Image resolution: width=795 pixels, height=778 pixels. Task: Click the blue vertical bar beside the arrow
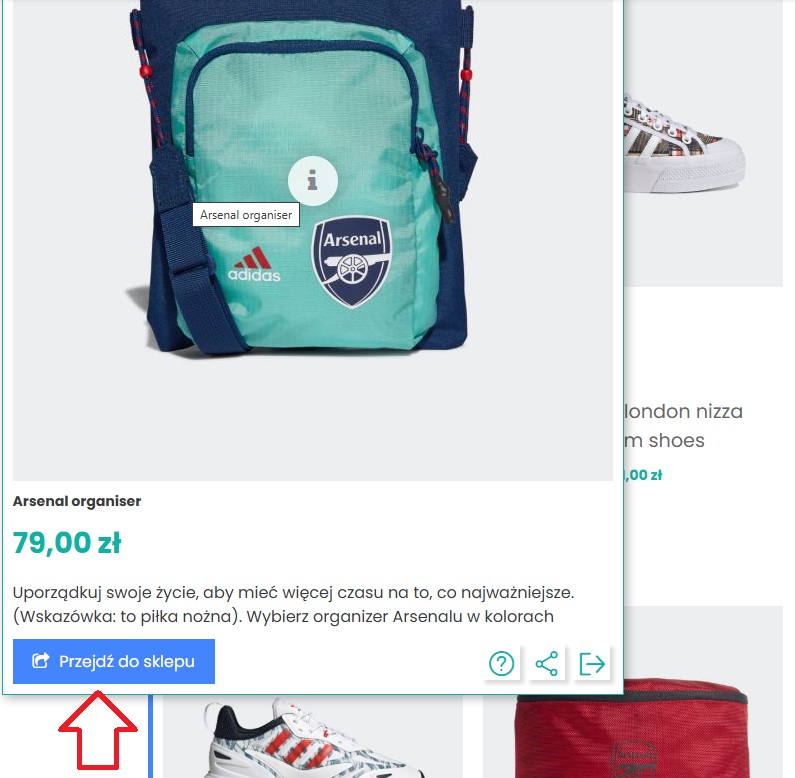150,736
